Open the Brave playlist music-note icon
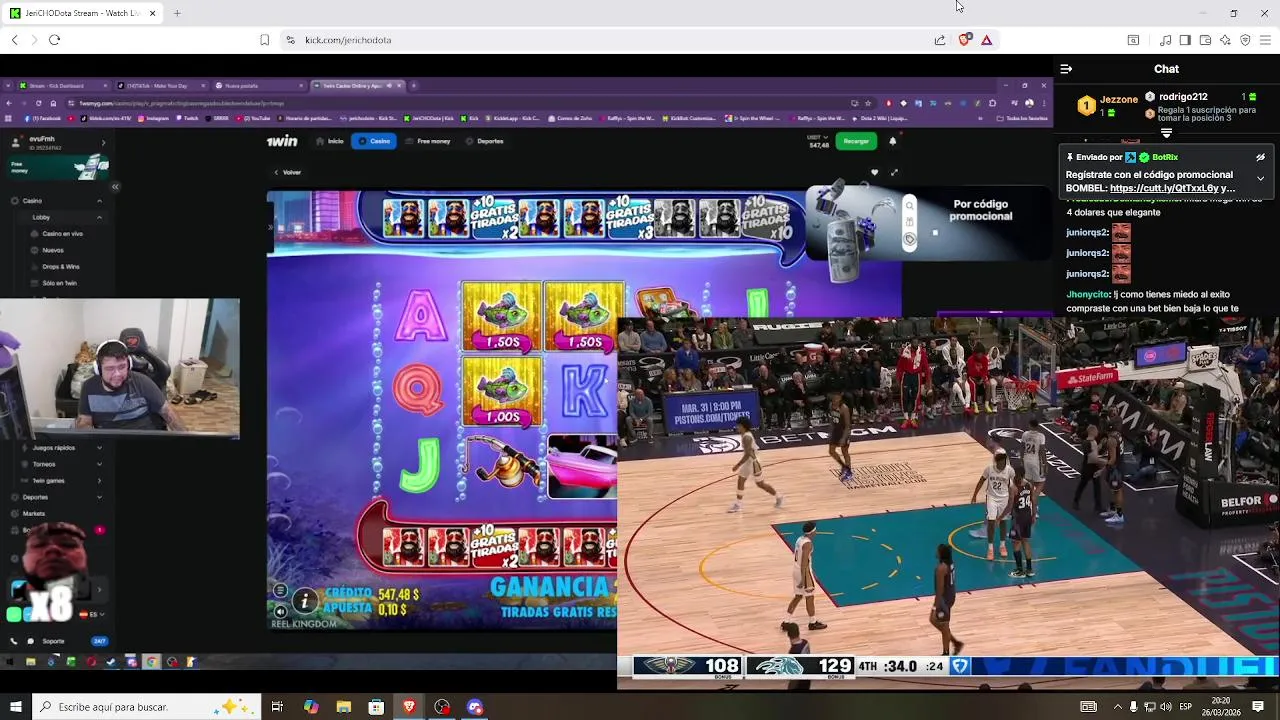 tap(1165, 40)
